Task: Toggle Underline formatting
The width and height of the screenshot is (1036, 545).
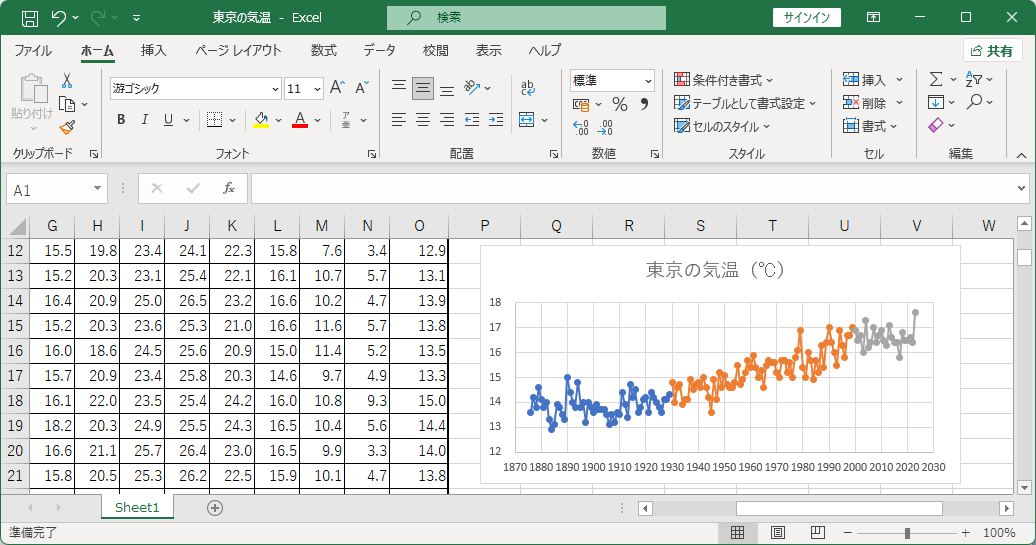Action: point(168,120)
